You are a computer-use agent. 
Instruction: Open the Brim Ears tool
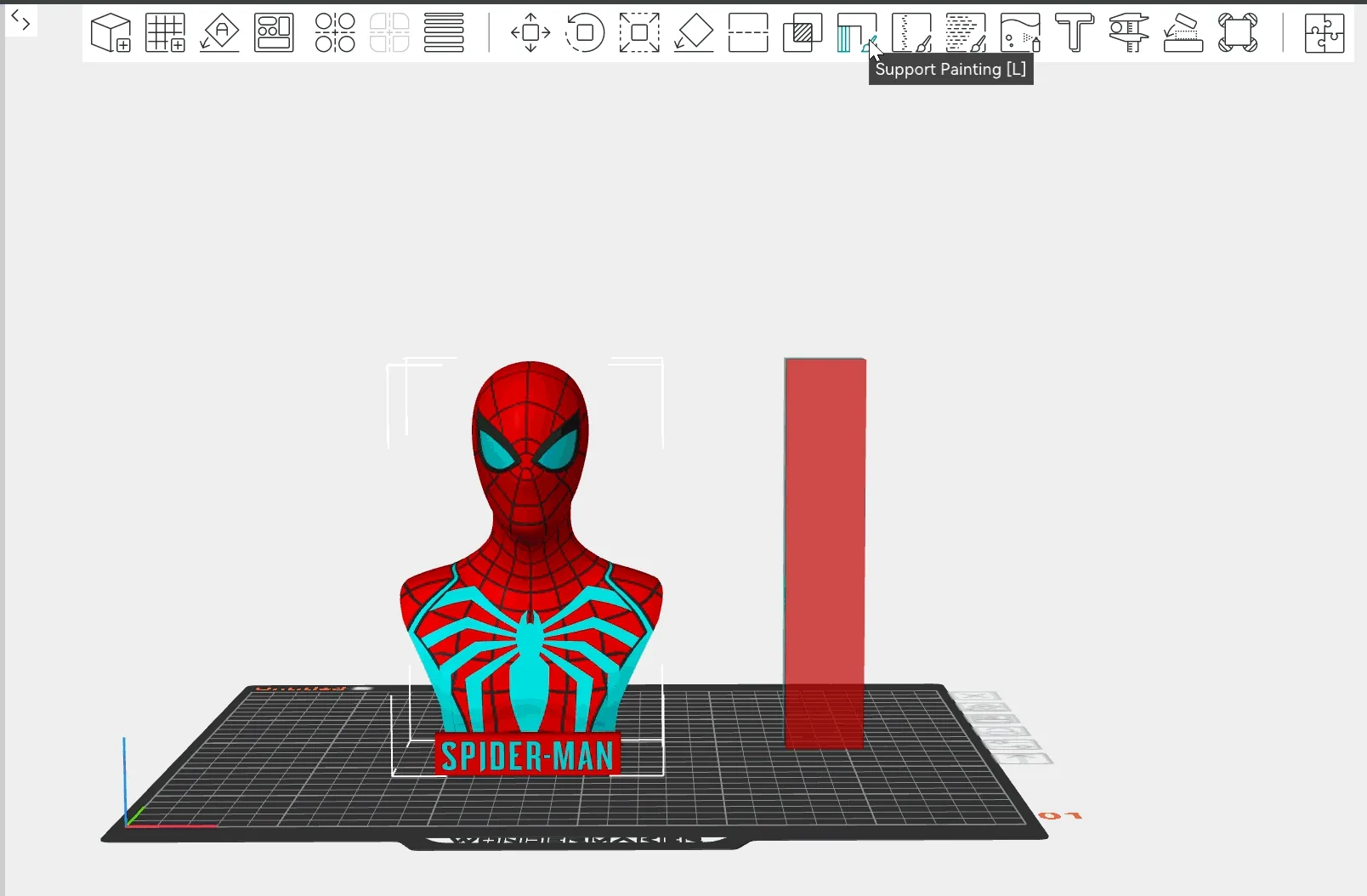pyautogui.click(x=1238, y=33)
